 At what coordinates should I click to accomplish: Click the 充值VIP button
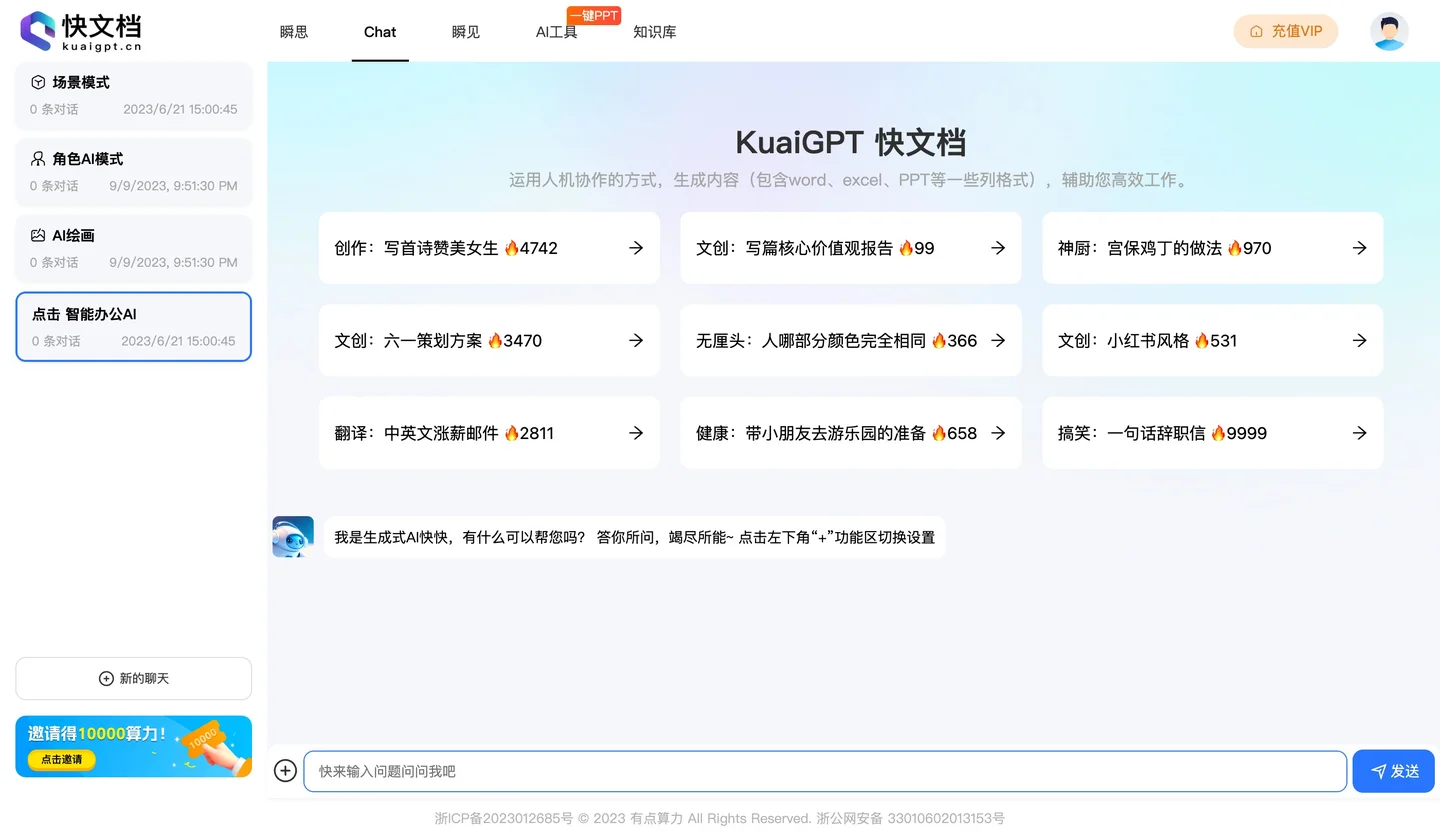pyautogui.click(x=1286, y=31)
